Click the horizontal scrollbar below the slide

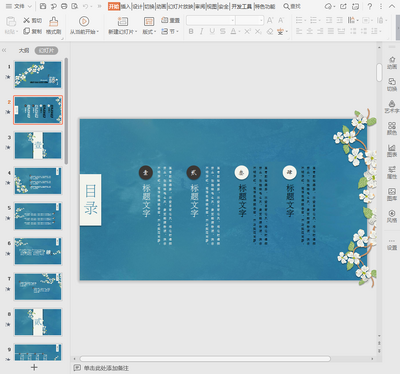coord(205,359)
